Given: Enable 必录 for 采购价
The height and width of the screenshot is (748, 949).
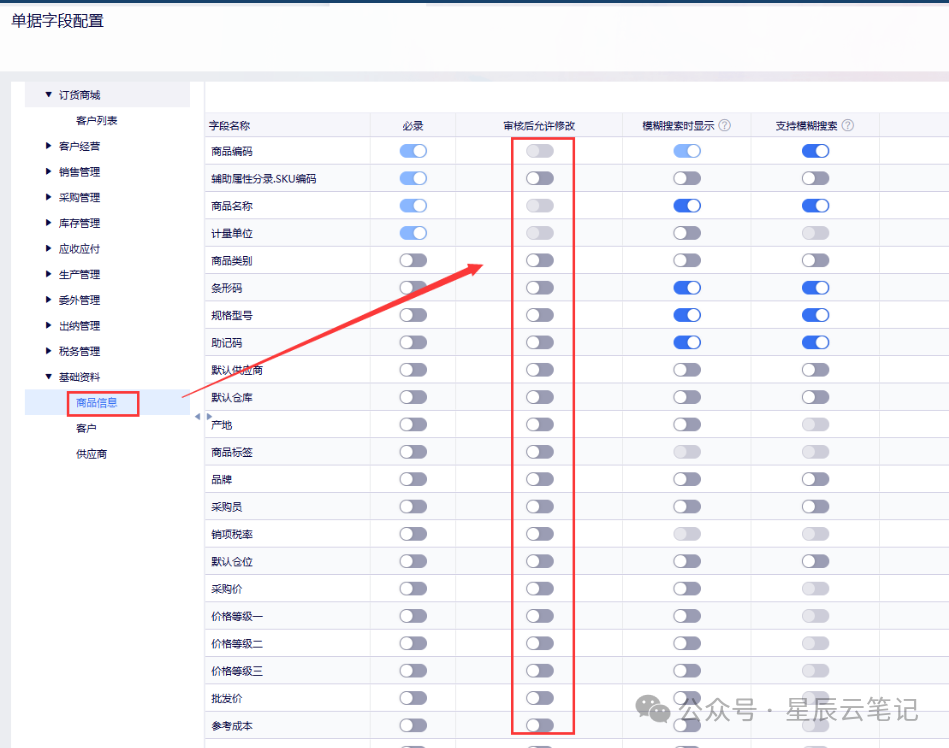Looking at the screenshot, I should pyautogui.click(x=413, y=588).
